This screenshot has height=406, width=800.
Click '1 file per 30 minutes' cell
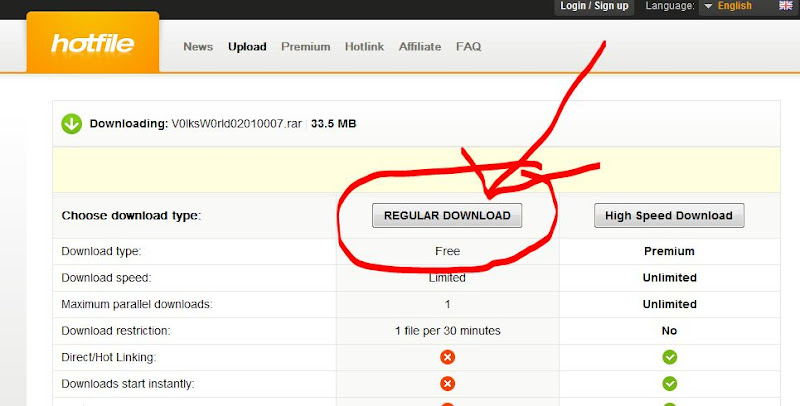tap(447, 331)
